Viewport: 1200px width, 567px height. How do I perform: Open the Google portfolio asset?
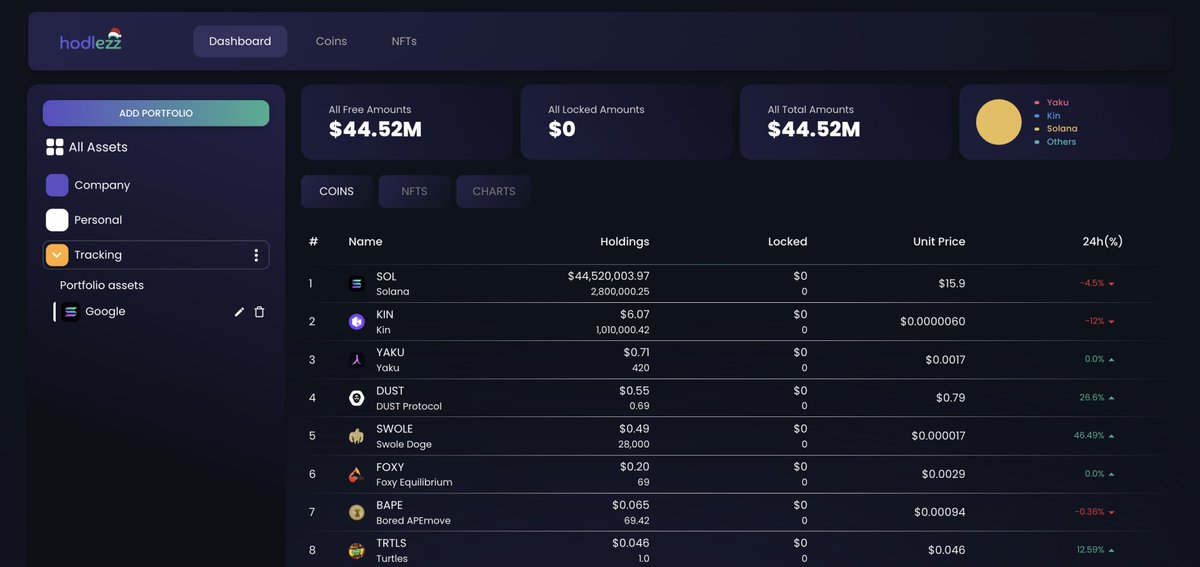click(105, 312)
